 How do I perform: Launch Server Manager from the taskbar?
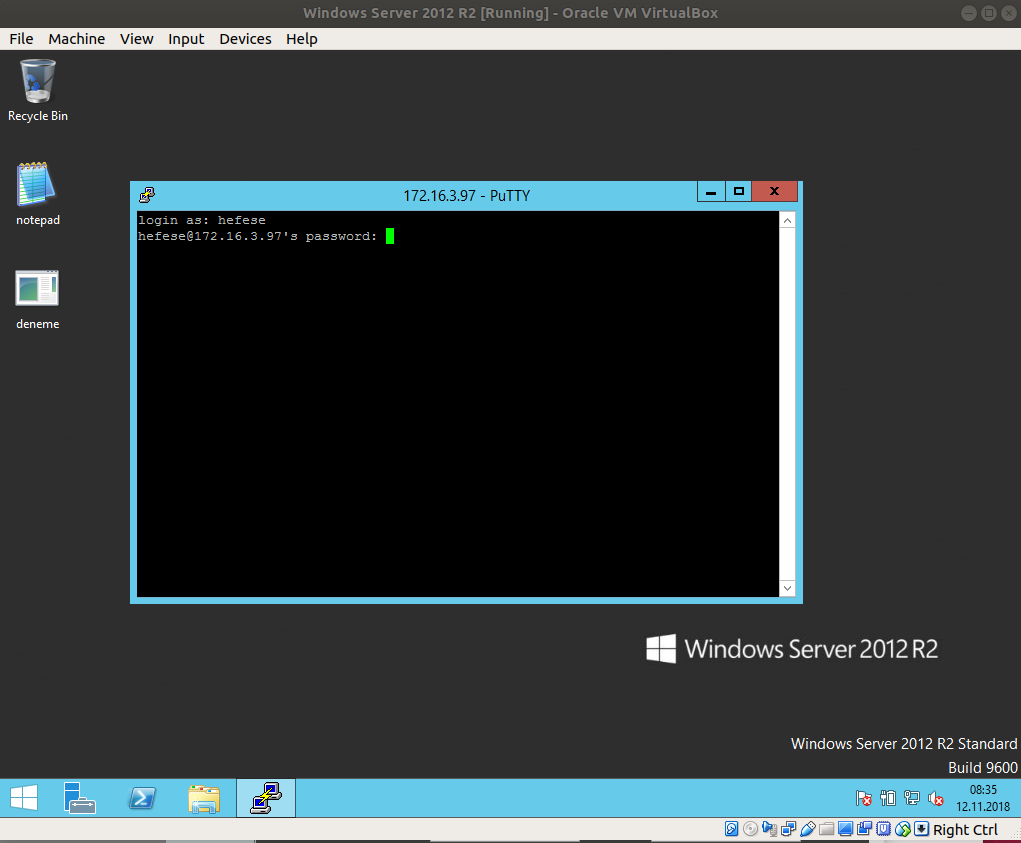79,797
